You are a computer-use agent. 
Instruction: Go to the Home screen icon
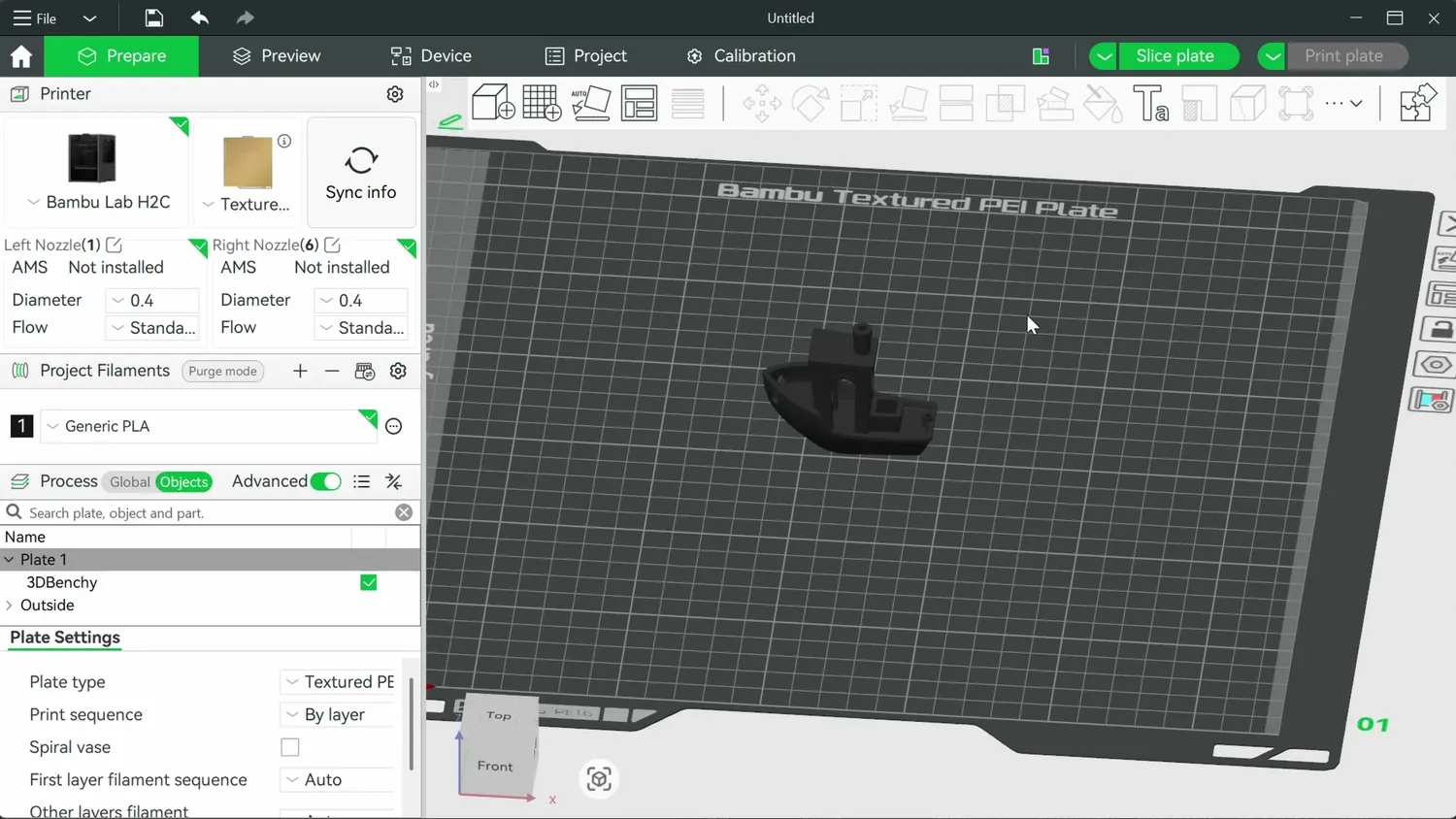coord(21,56)
